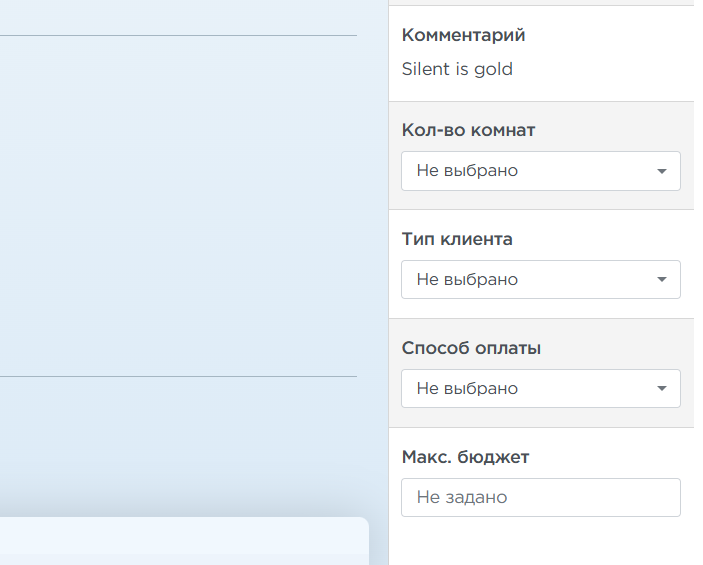This screenshot has height=565, width=703.
Task: Select 'Не выбрано' text under Кол-во комнат
Action: click(x=467, y=171)
